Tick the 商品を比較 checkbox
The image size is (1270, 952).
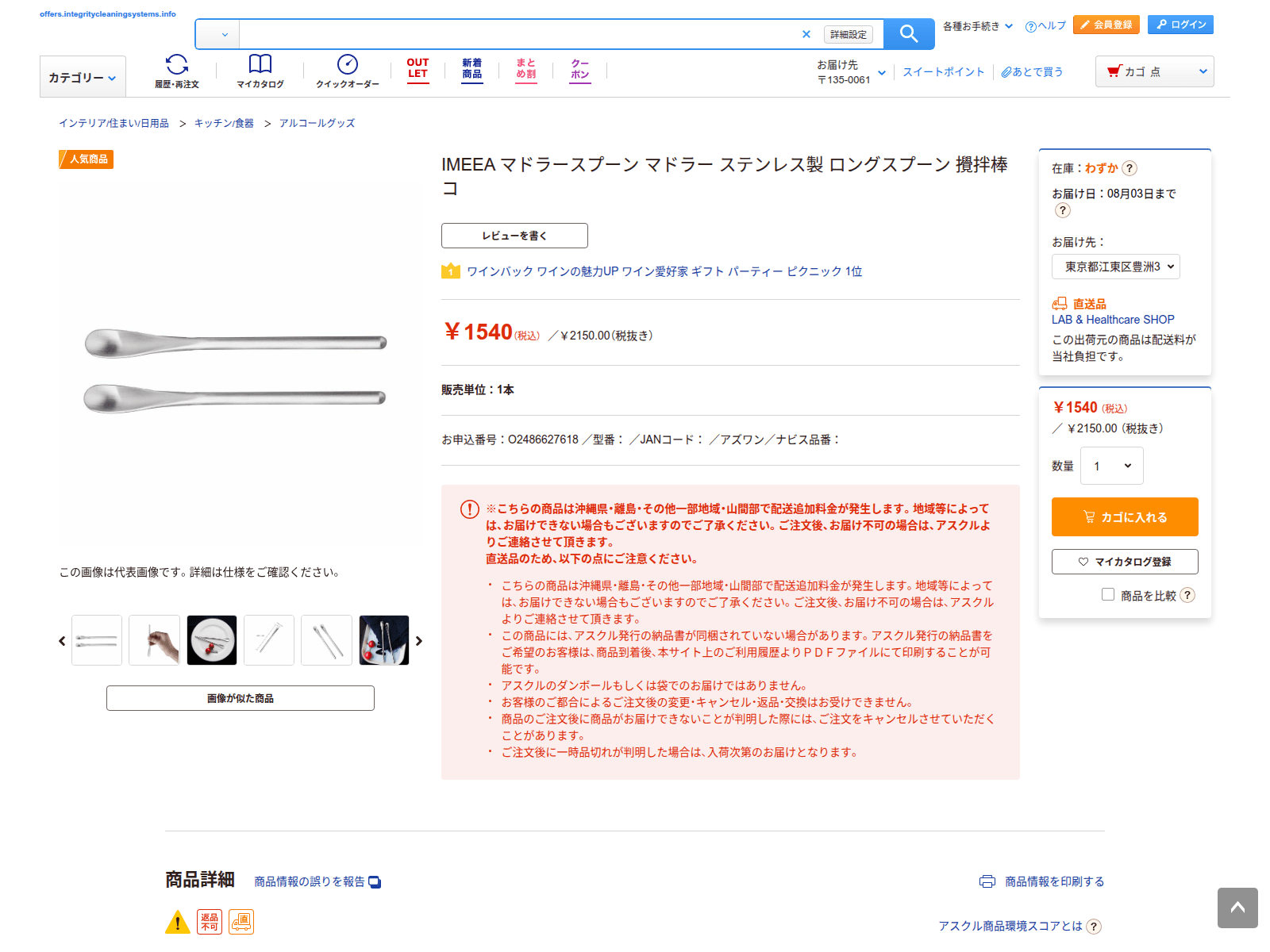point(1108,594)
